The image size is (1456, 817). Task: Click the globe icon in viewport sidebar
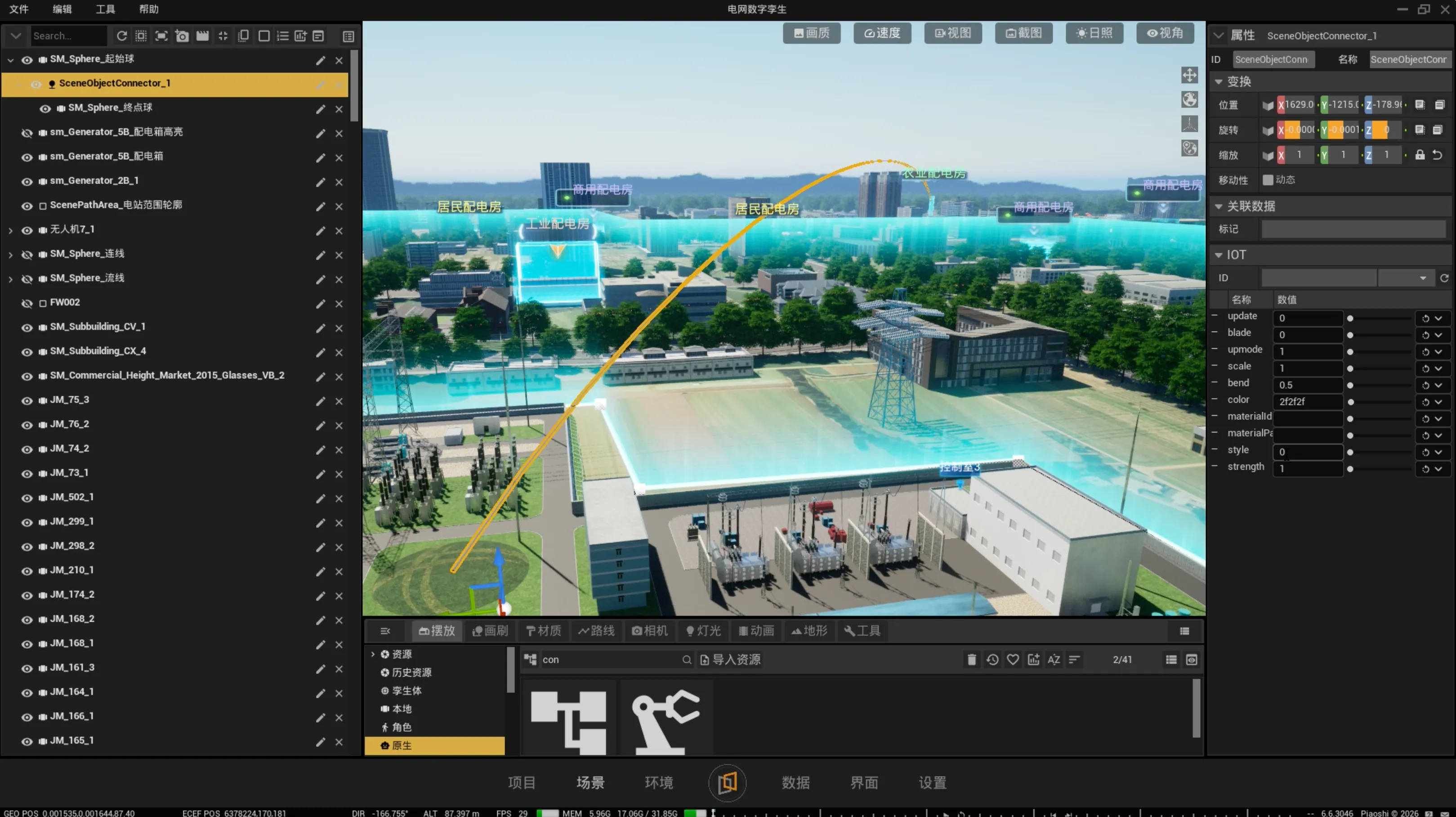click(x=1189, y=99)
